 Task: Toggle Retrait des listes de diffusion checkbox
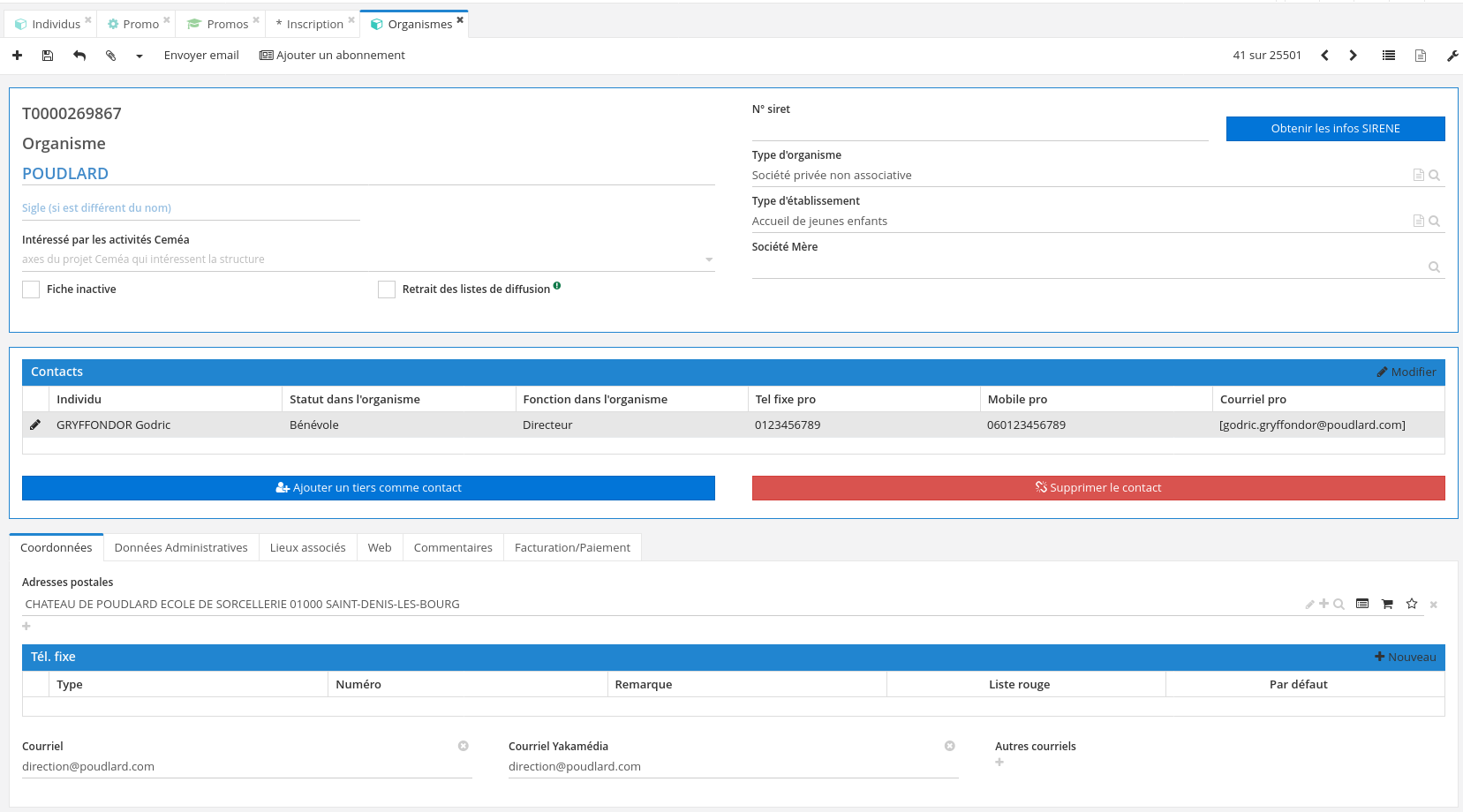tap(387, 289)
